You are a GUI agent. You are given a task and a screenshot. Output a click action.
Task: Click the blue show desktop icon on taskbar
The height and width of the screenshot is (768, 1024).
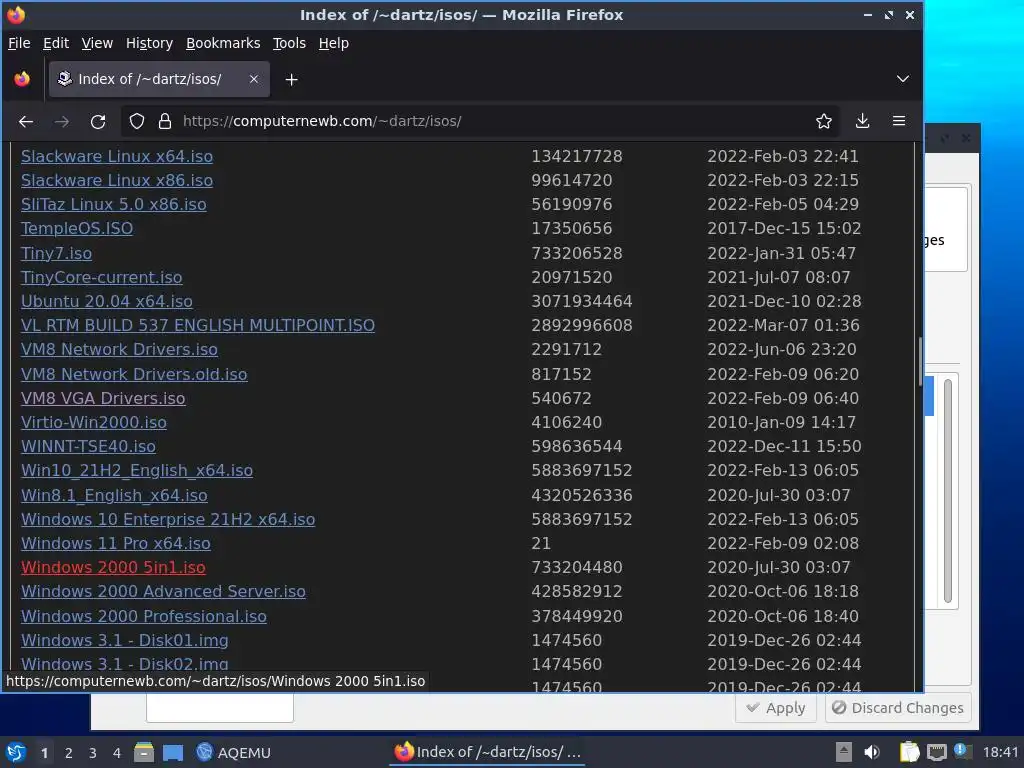[x=173, y=753]
